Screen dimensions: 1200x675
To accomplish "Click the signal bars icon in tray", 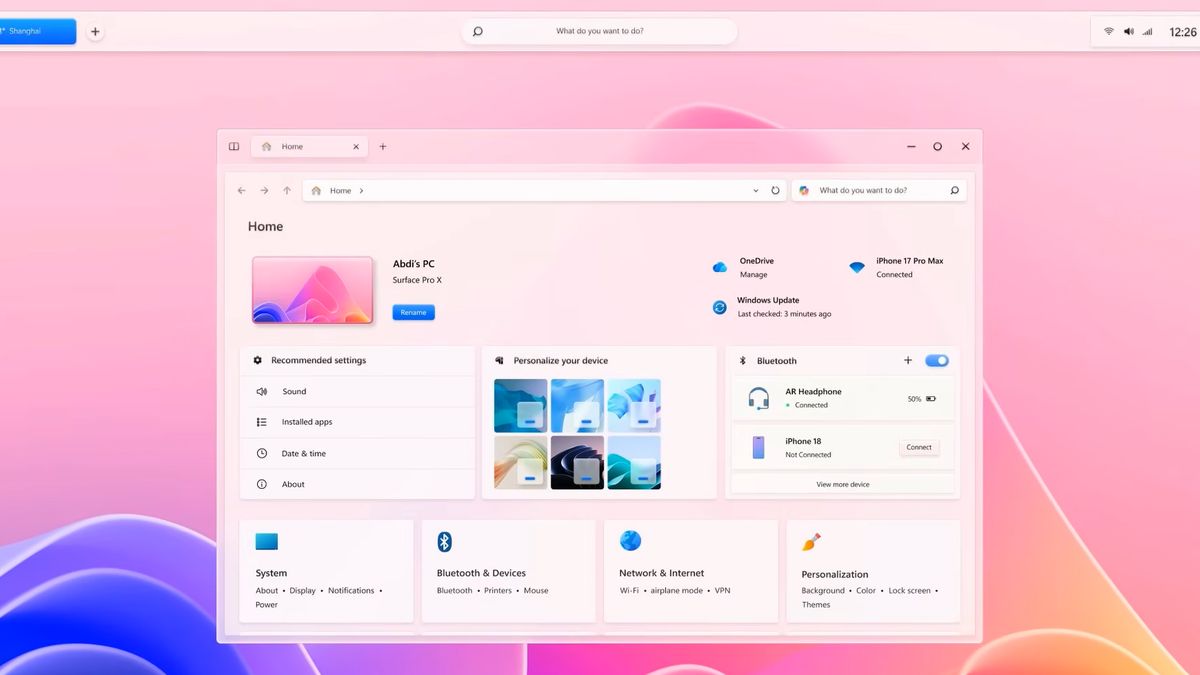I will coord(1148,31).
